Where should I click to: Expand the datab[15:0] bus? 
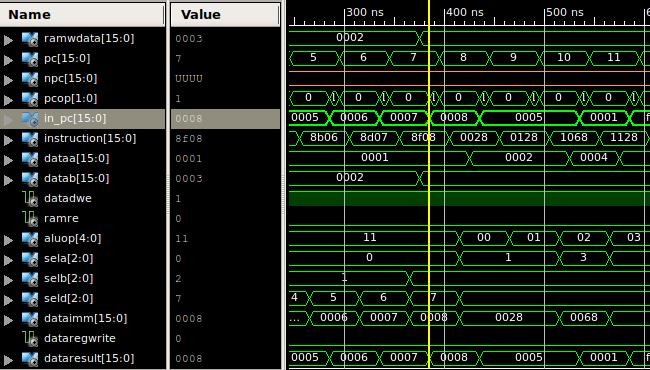(x=8, y=180)
